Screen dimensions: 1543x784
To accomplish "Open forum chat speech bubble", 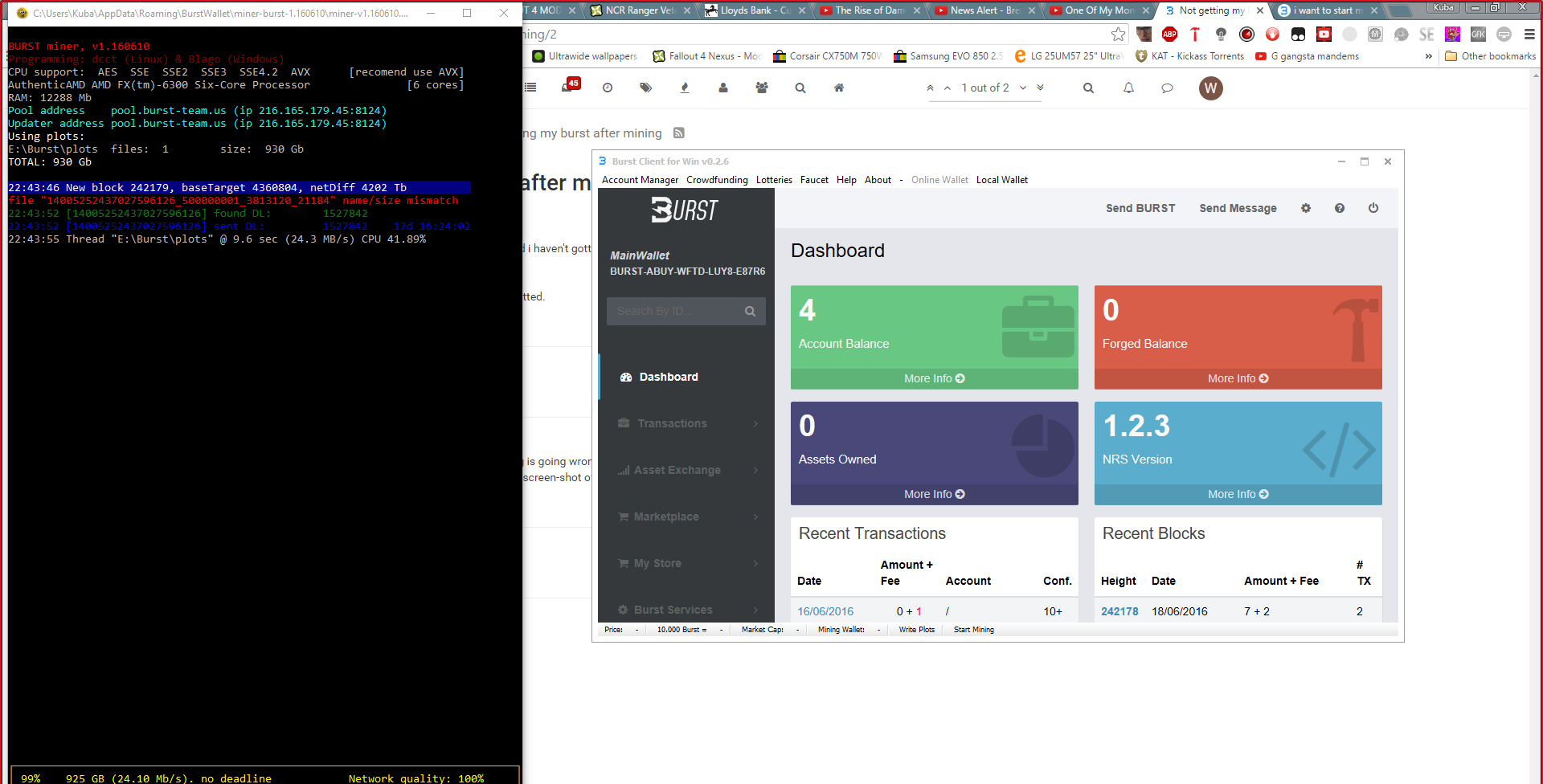I will point(1167,88).
